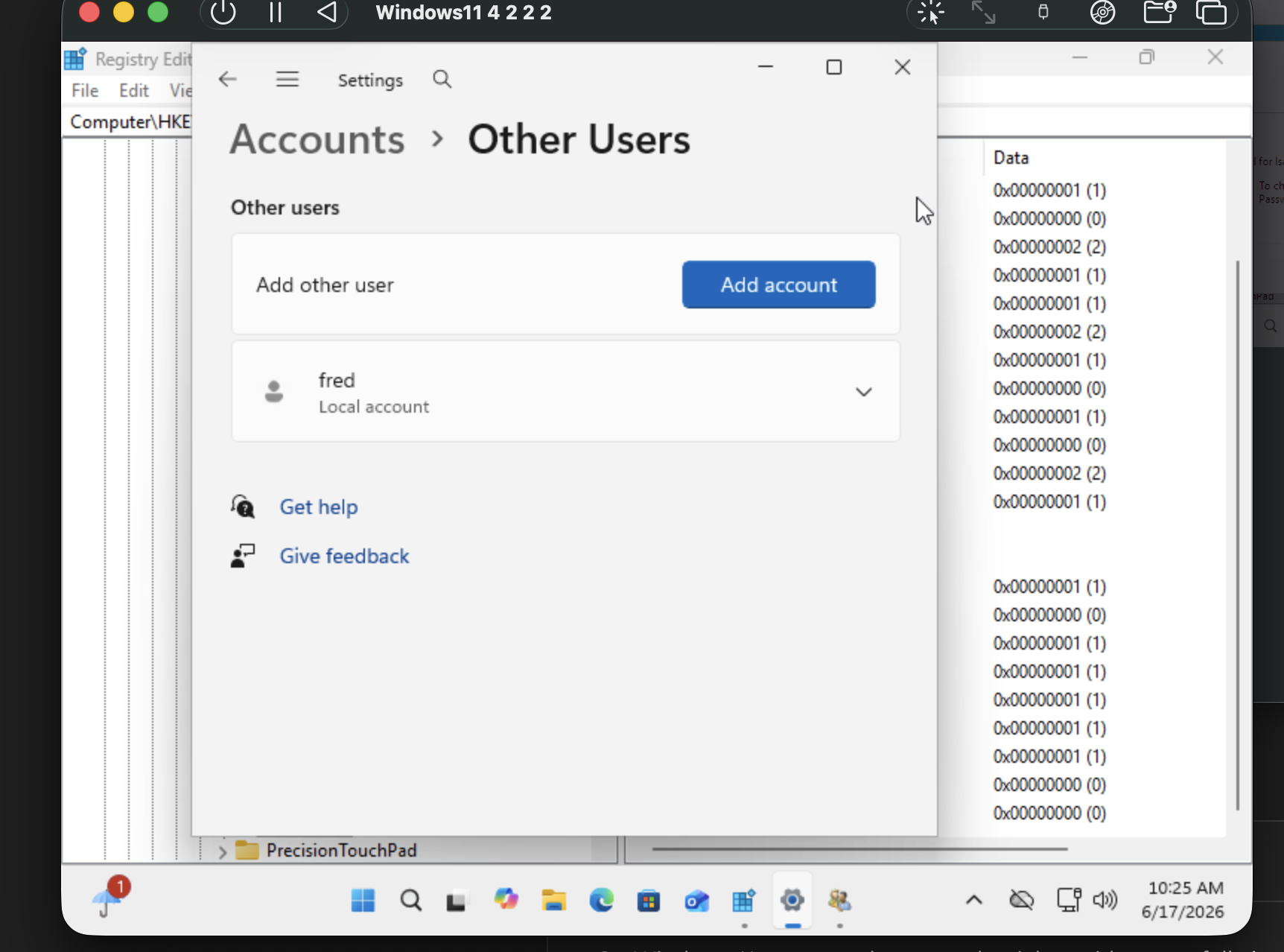Expand the PrecisionTouchPad registry key

[x=222, y=851]
